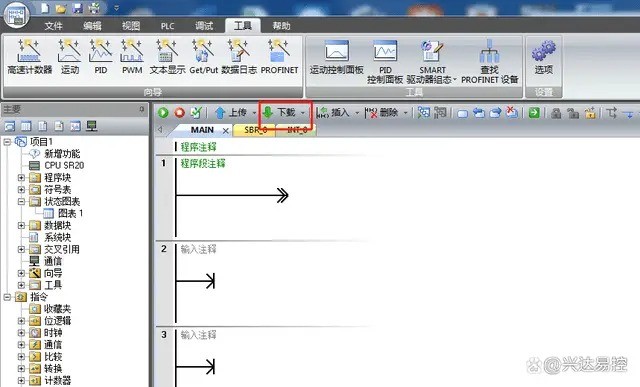The image size is (640, 387).
Task: Switch to the PLC ribbon tab
Action: (167, 26)
